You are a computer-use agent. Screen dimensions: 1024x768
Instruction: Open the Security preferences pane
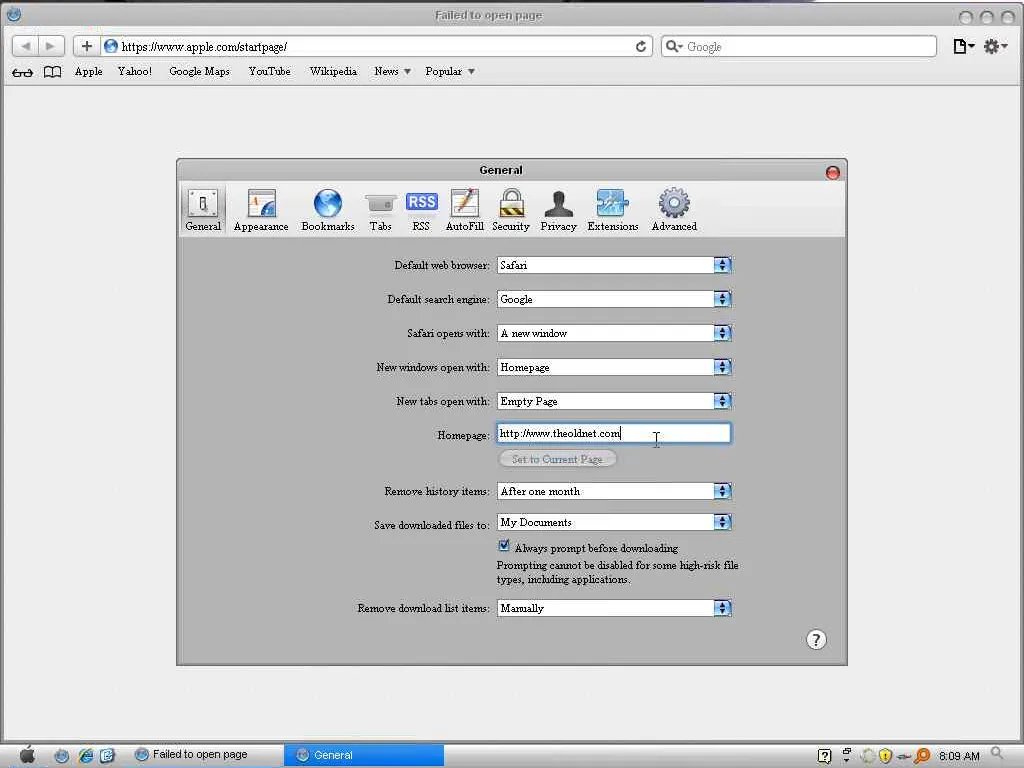pyautogui.click(x=511, y=210)
